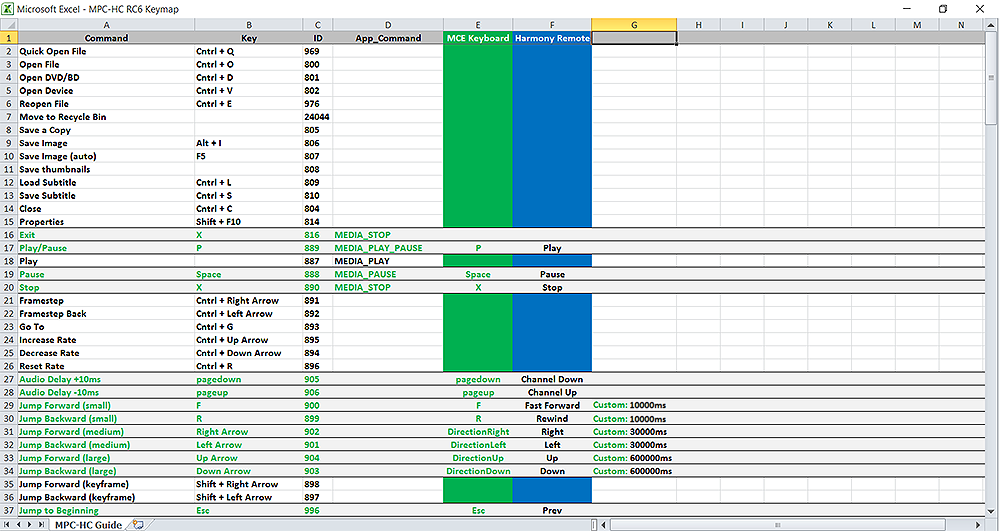Image resolution: width=1000 pixels, height=531 pixels.
Task: Jump to the last sheet tab arrow
Action: tap(41, 525)
